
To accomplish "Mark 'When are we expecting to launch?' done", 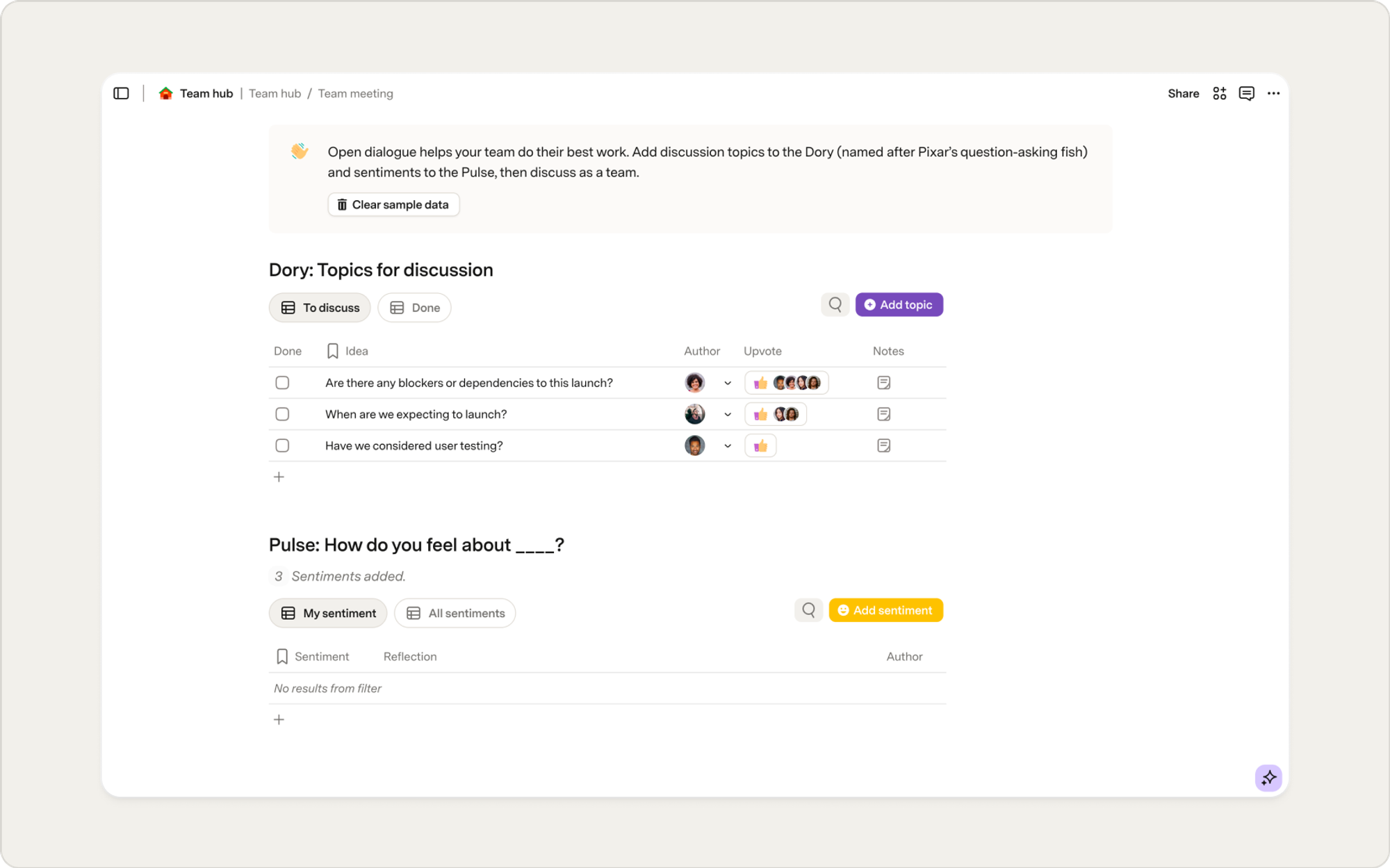I will tap(282, 414).
